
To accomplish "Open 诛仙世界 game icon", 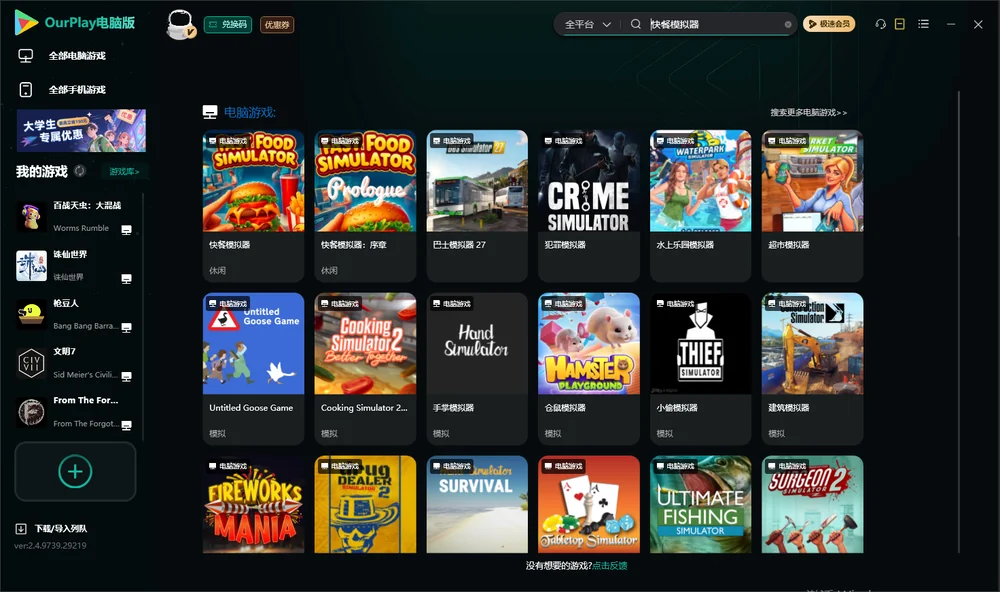I will (x=31, y=266).
